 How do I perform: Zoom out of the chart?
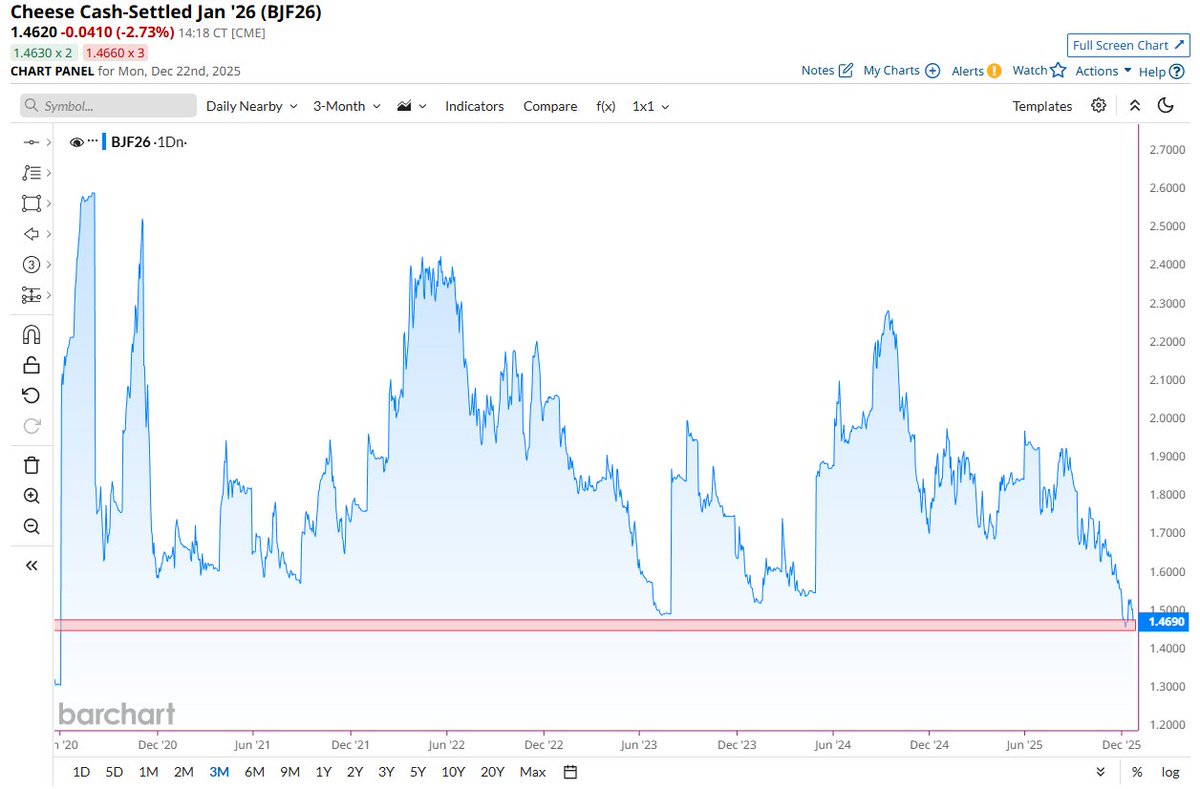(31, 527)
